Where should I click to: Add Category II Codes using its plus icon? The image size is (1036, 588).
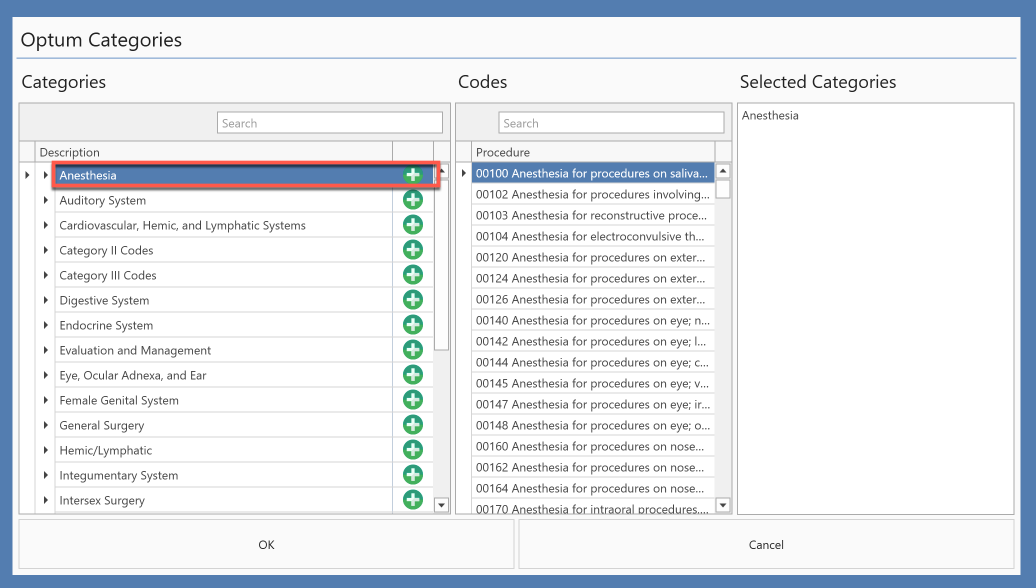(x=413, y=250)
